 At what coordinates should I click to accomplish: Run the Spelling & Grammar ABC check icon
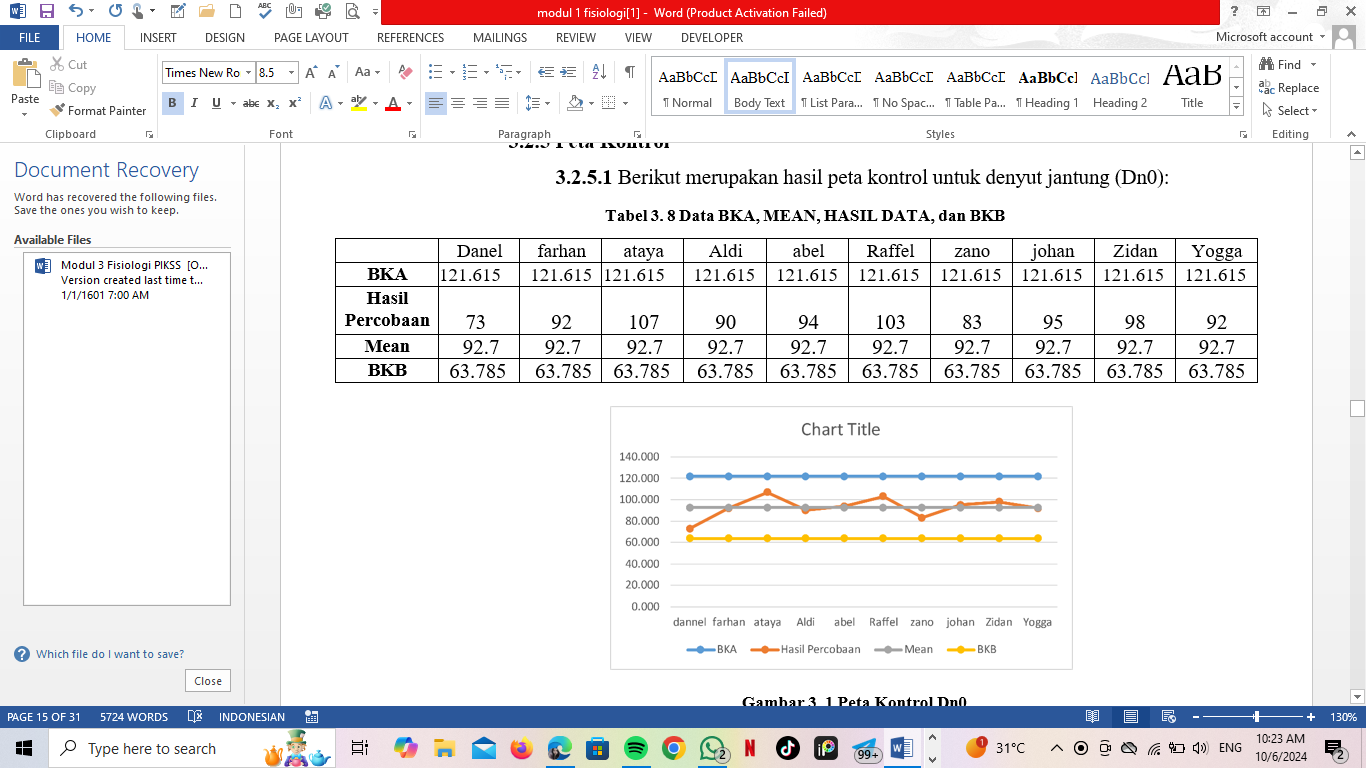coord(265,12)
